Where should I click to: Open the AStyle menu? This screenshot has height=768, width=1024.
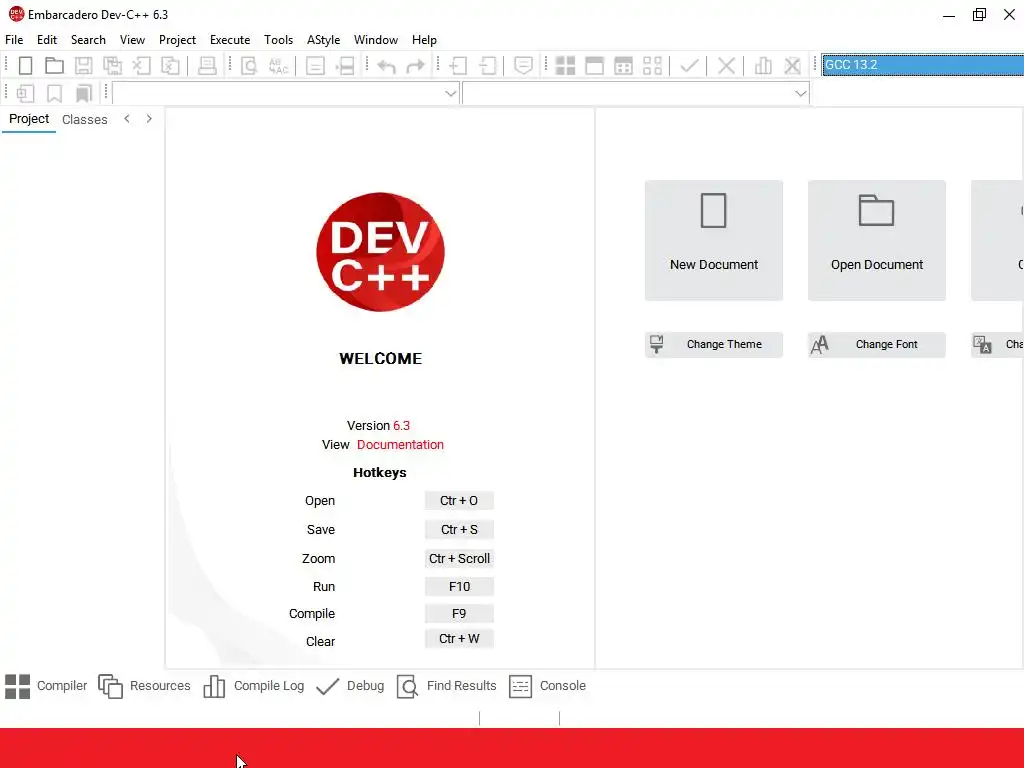tap(323, 40)
